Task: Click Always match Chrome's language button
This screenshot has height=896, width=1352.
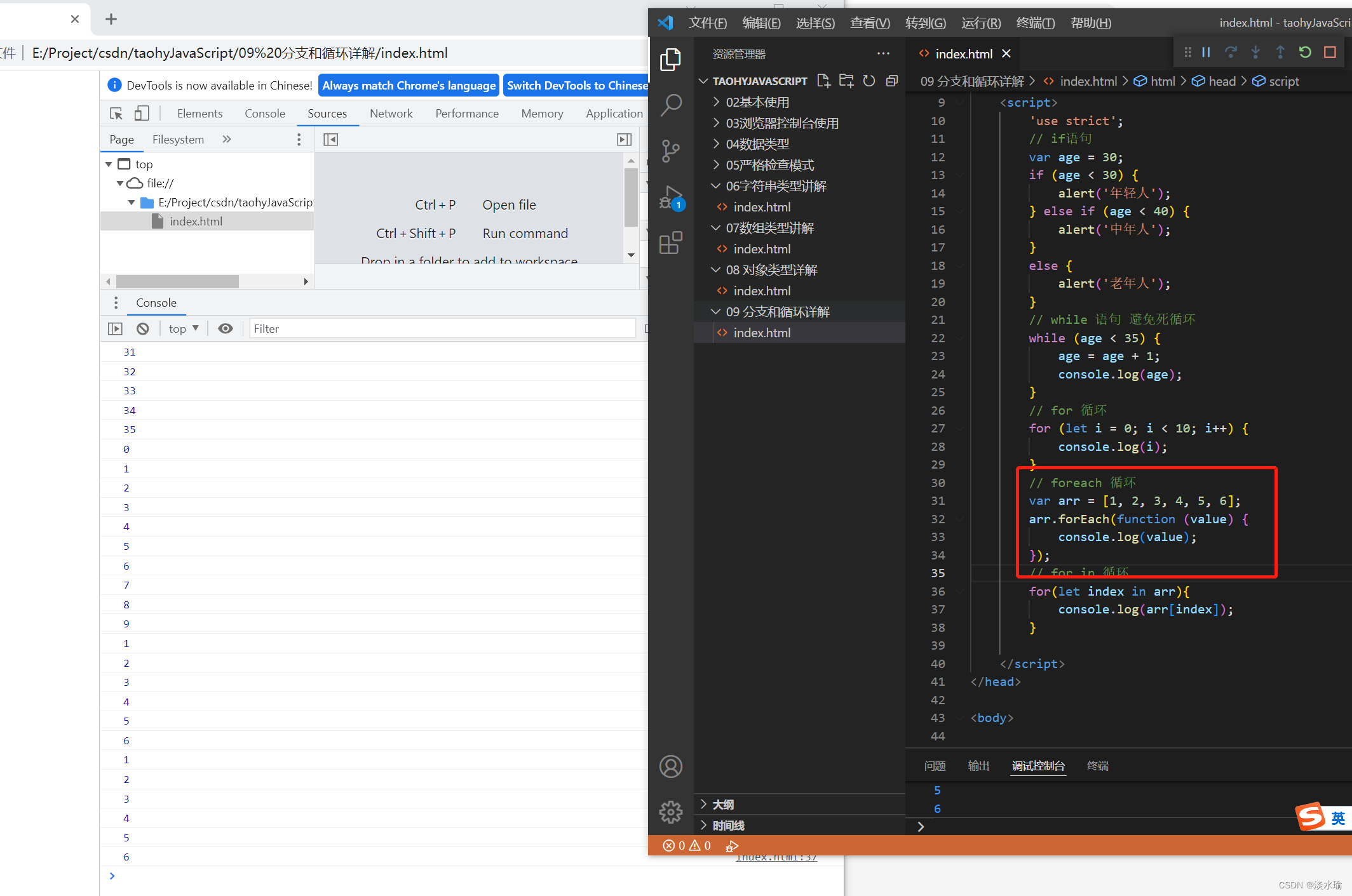Action: pyautogui.click(x=409, y=86)
